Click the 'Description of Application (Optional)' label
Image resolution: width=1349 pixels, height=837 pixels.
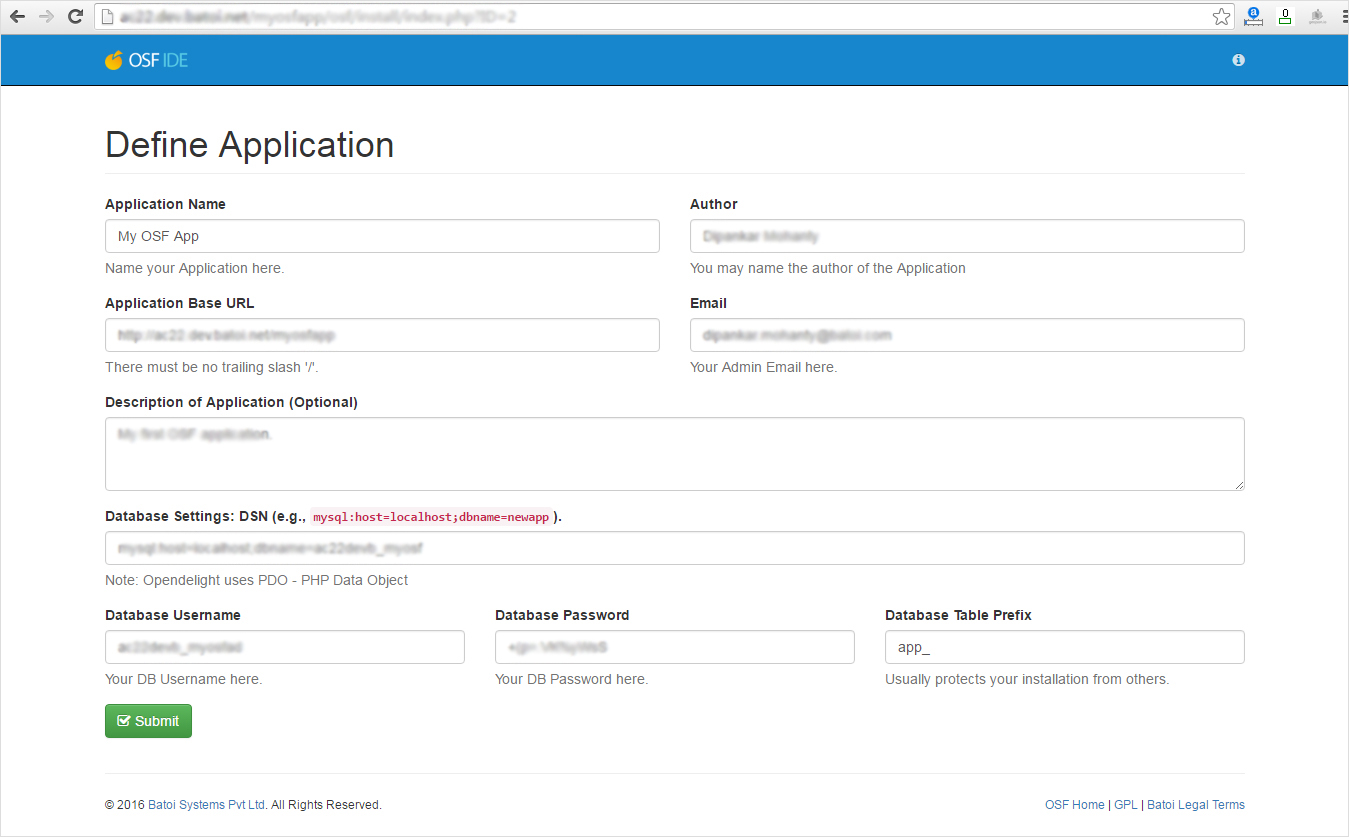tap(231, 402)
